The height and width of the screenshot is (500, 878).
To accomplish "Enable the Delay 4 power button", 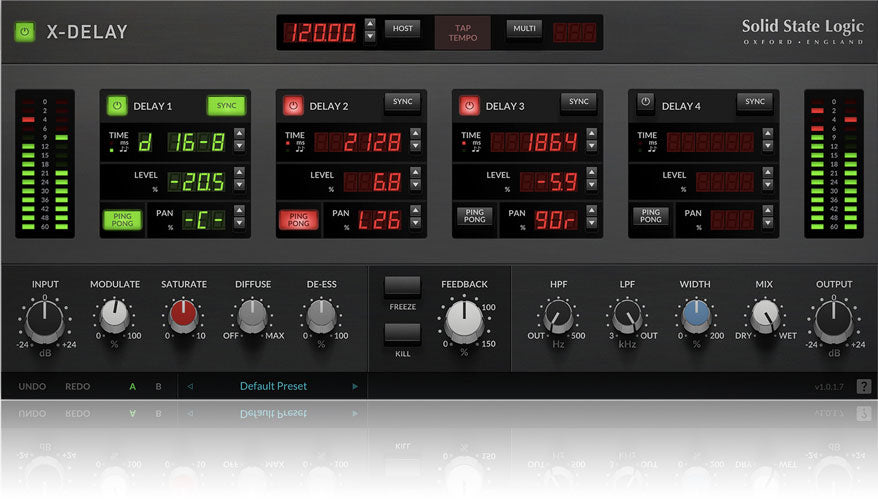I will pos(645,103).
